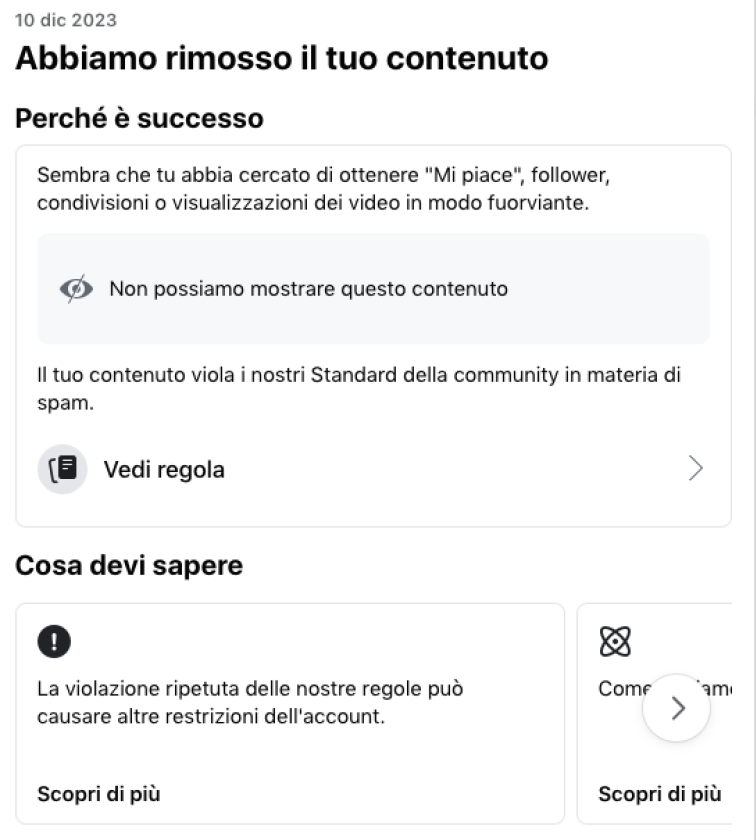The height and width of the screenshot is (840, 756).
Task: Click Scopri di più on the second card
Action: 660,794
